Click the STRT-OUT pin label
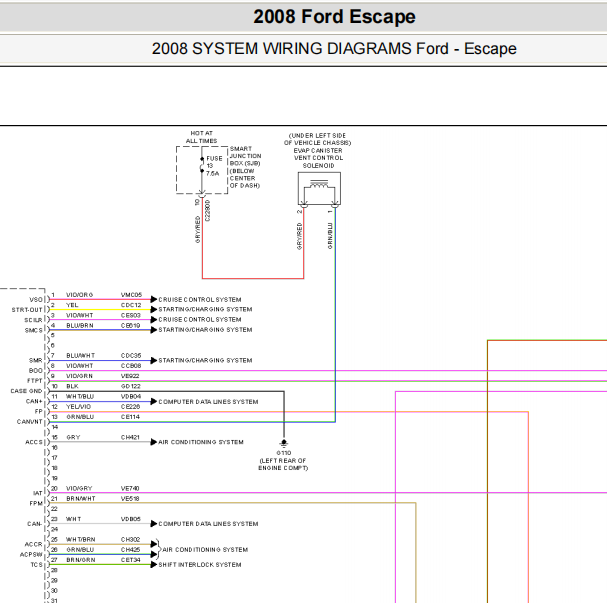The image size is (607, 603). (x=27, y=310)
